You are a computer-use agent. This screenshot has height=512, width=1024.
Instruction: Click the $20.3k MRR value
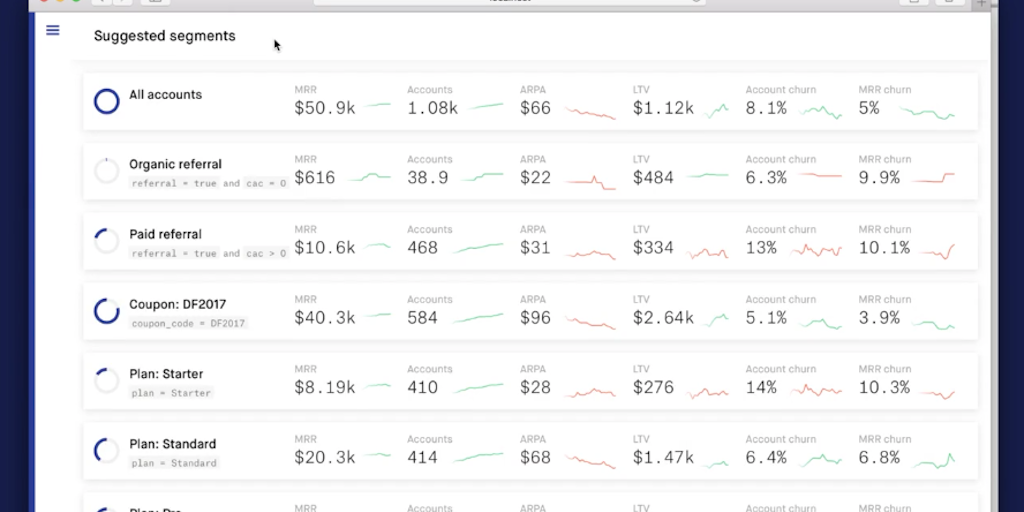point(325,458)
